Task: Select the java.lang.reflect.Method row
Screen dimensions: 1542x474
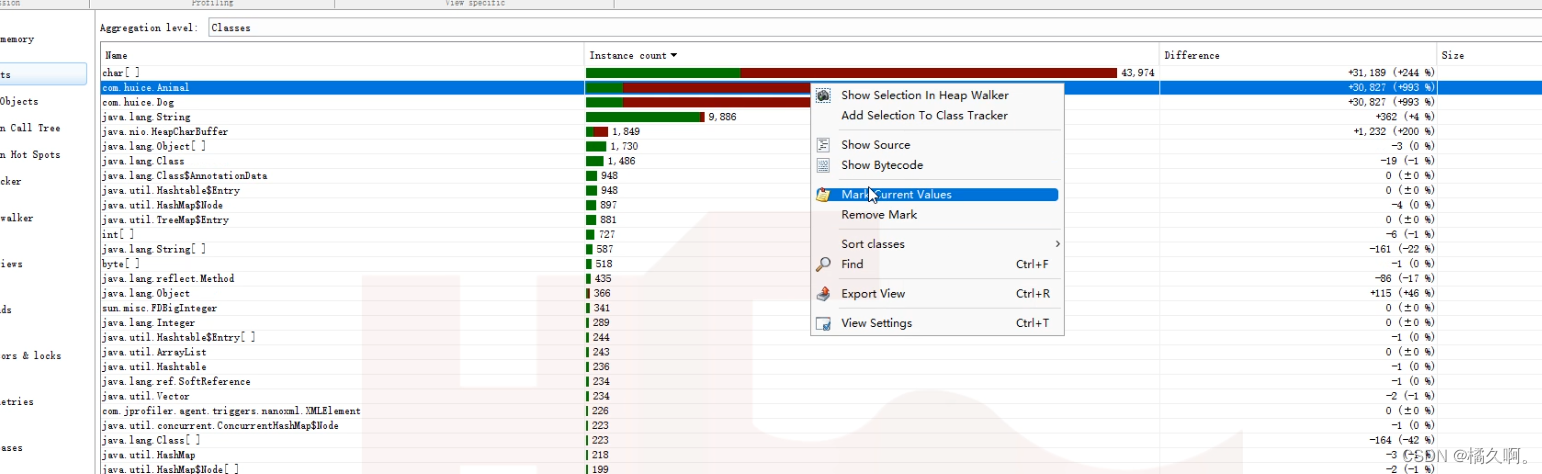Action: (x=821, y=278)
